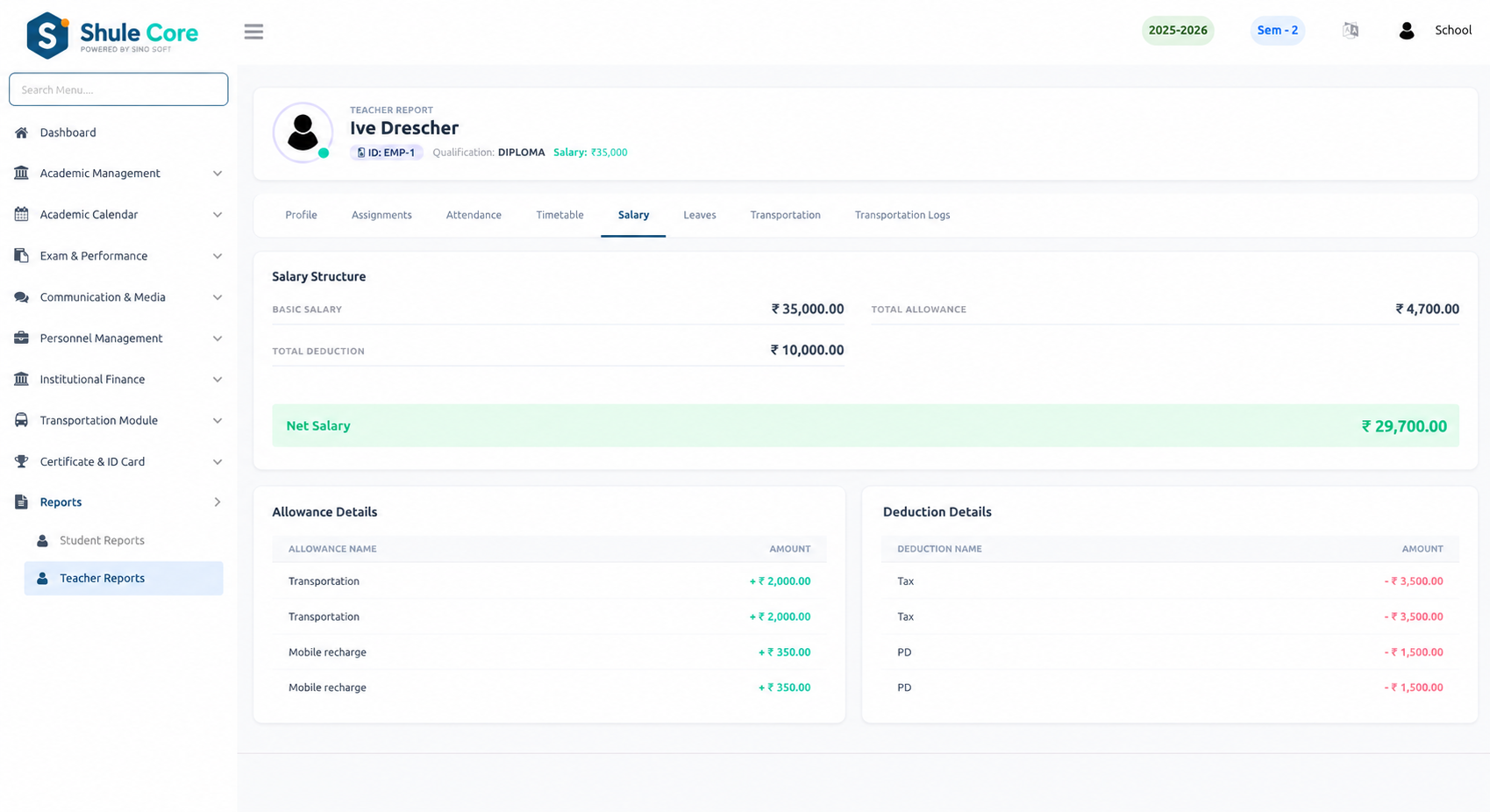Image resolution: width=1490 pixels, height=812 pixels.
Task: Click the Sem - 2 badge
Action: point(1278,31)
